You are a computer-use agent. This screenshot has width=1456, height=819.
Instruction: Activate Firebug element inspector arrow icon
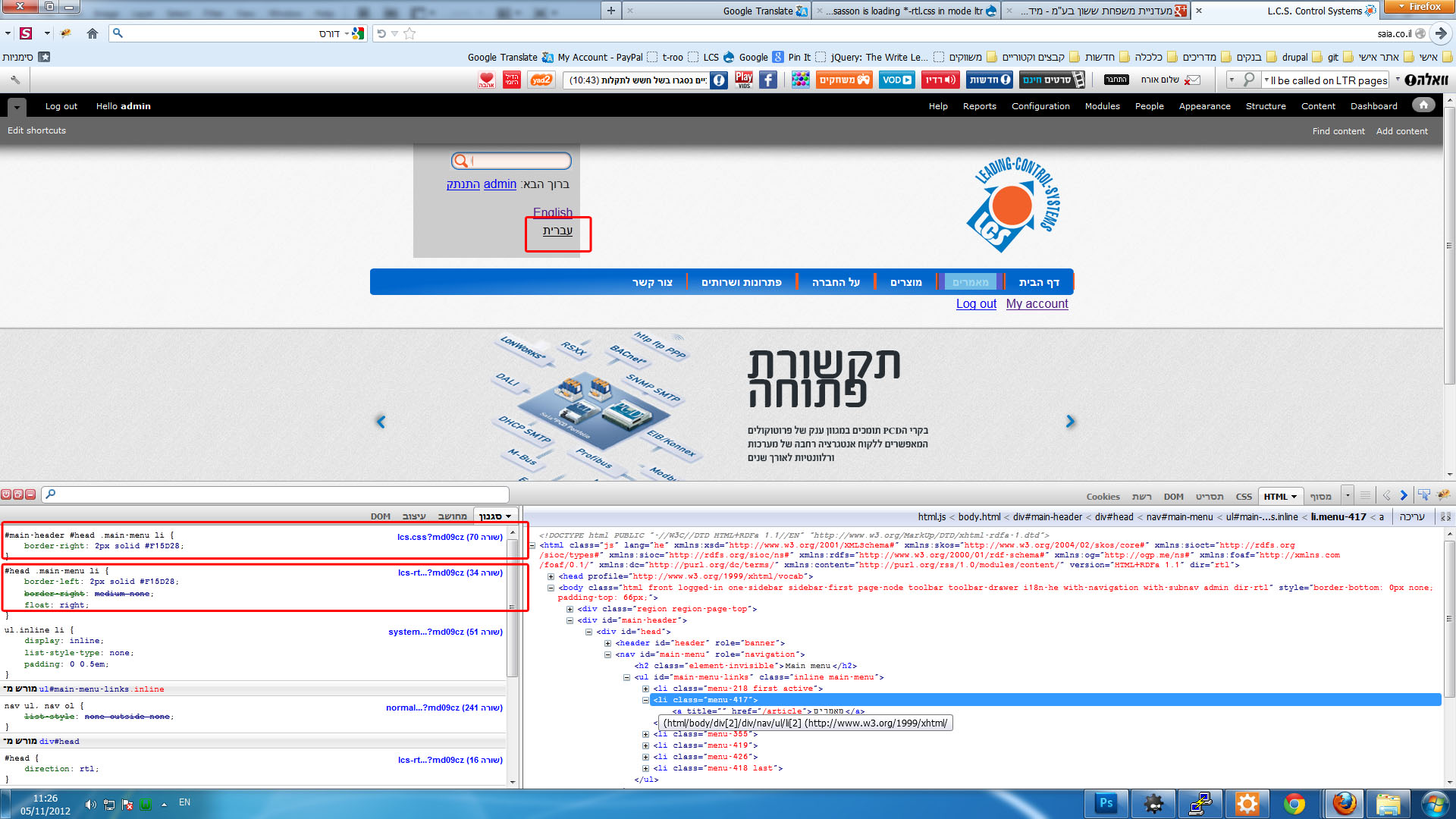pos(1423,495)
